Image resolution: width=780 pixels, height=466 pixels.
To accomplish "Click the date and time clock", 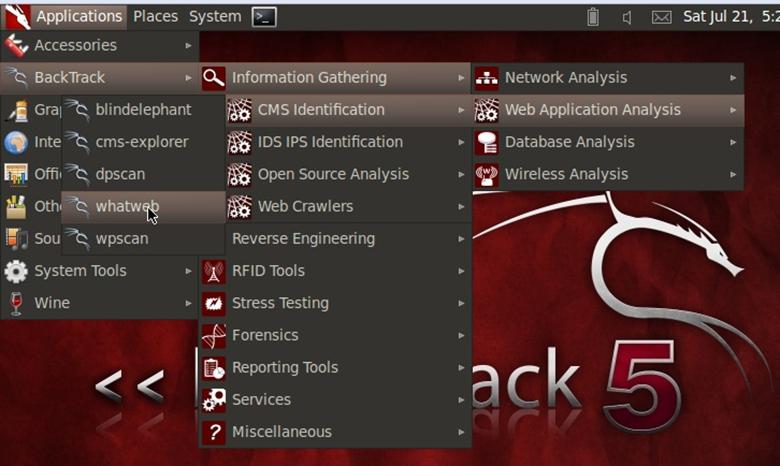I will (x=730, y=16).
